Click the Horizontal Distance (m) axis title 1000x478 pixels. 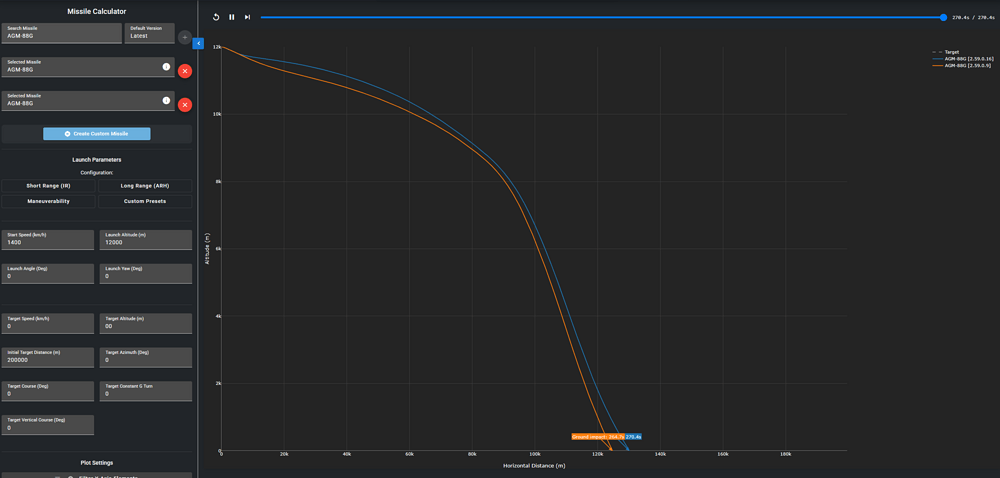pos(534,466)
